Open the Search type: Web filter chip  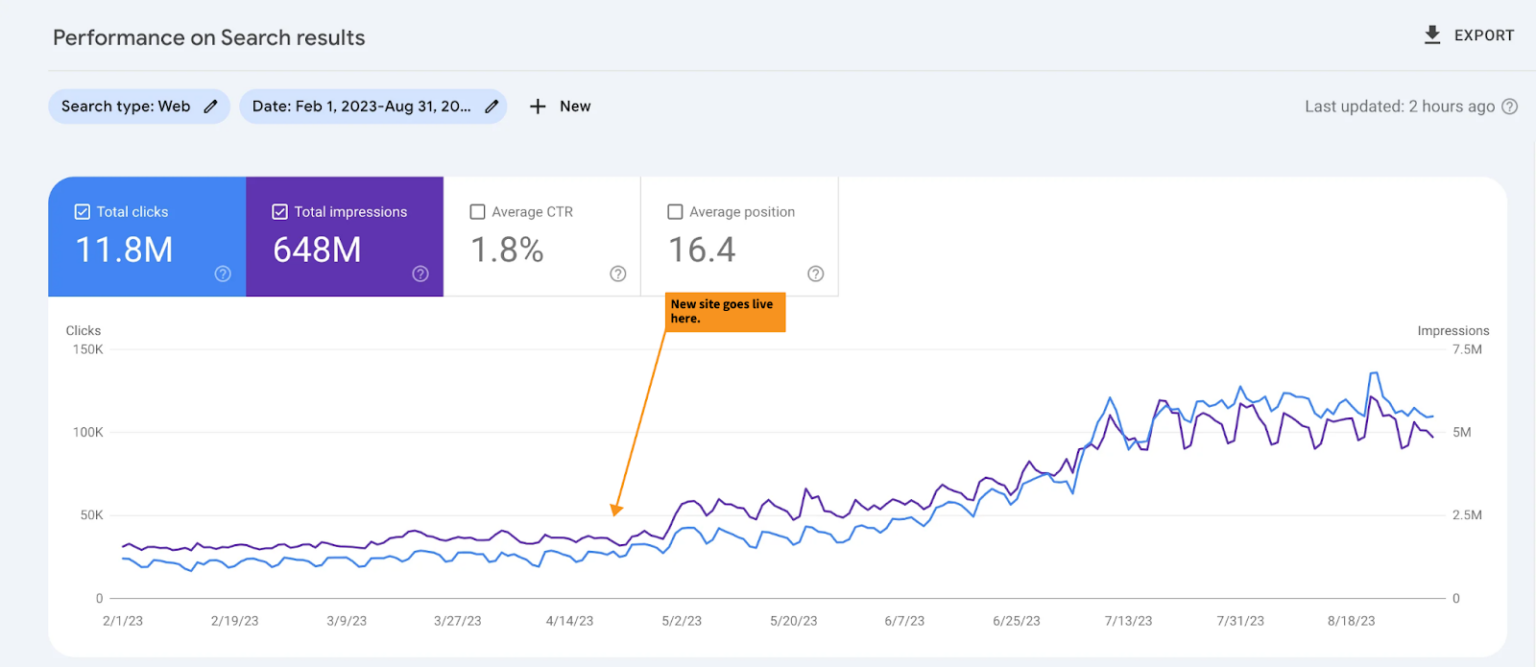(x=138, y=106)
